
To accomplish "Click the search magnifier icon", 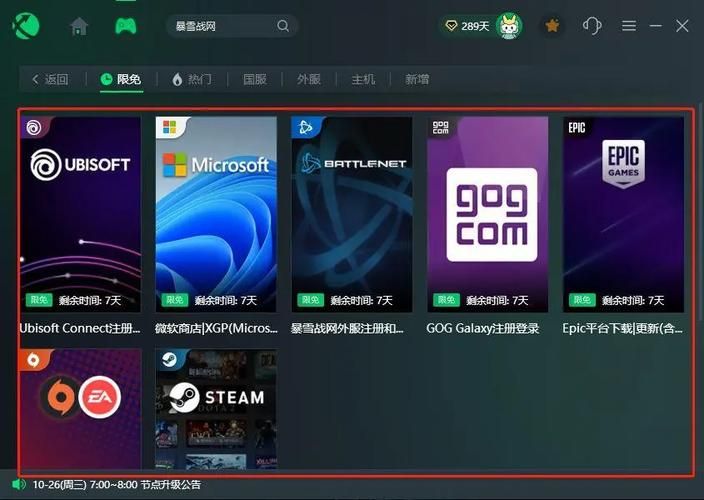I will (x=283, y=26).
